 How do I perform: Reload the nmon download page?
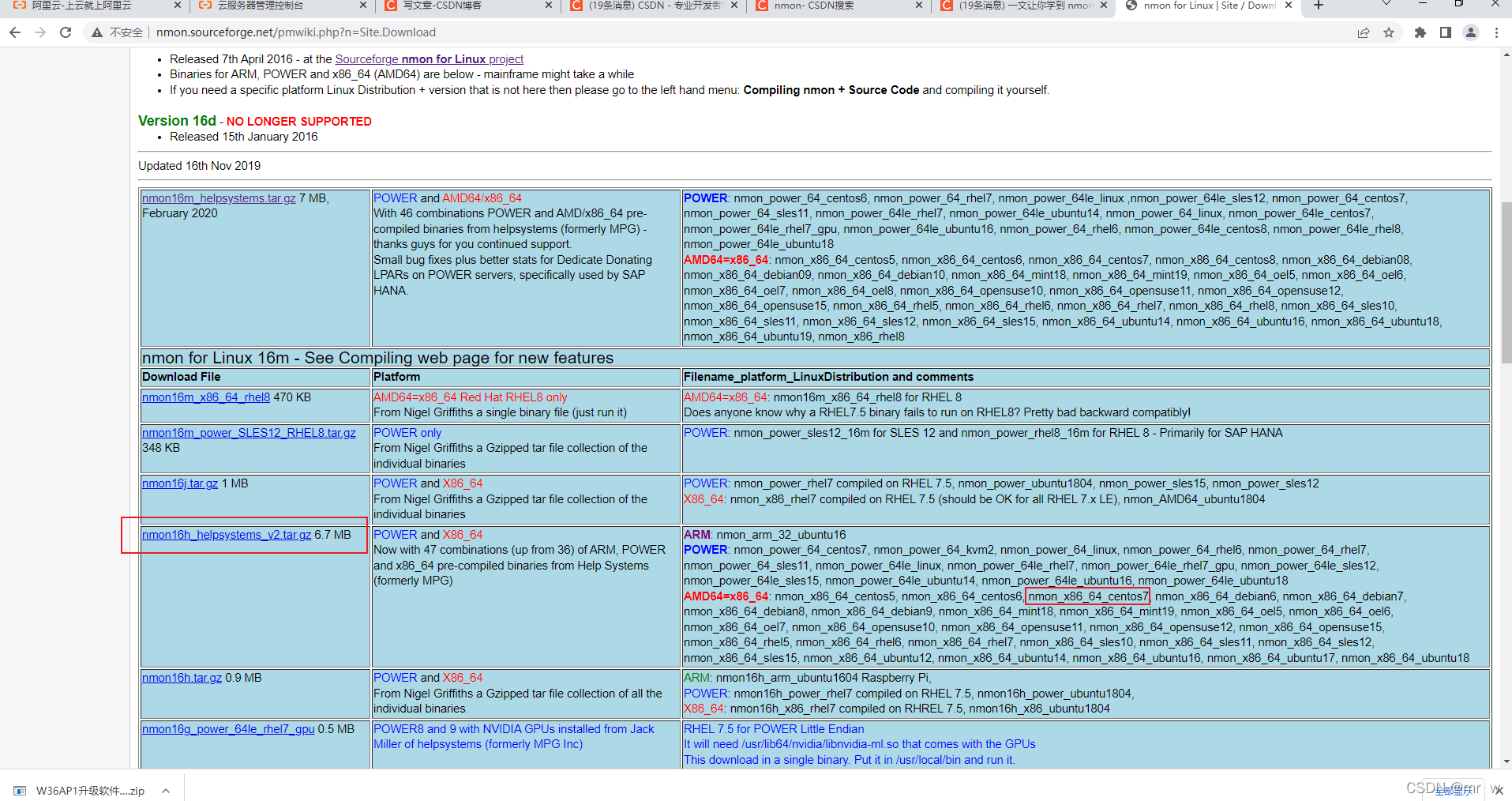pos(66,32)
